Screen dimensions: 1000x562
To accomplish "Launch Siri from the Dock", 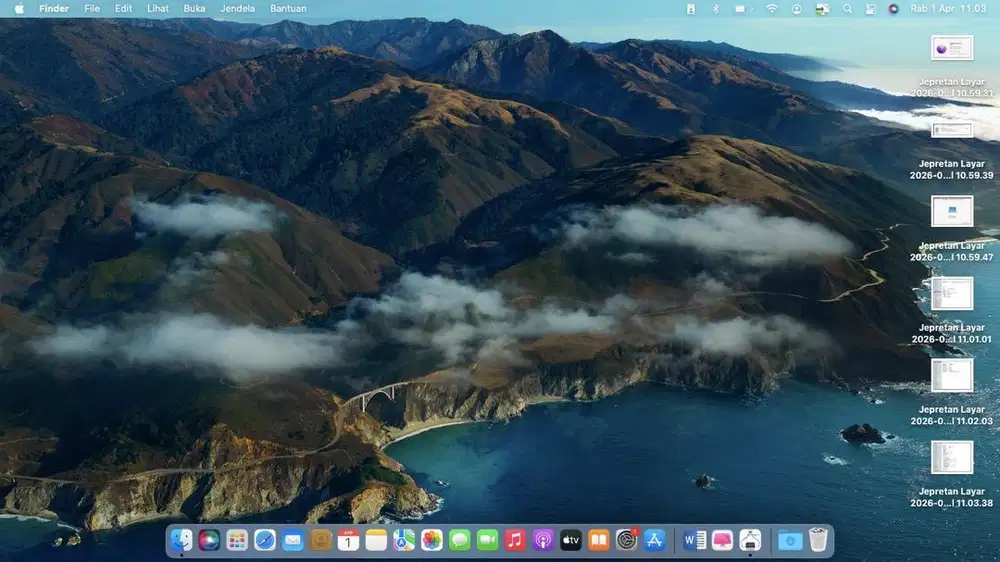I will click(209, 540).
